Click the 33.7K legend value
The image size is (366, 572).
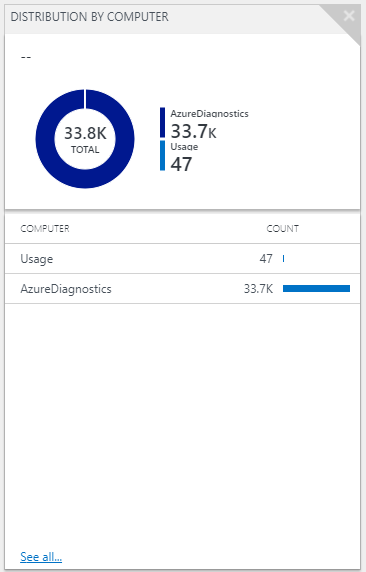(193, 131)
